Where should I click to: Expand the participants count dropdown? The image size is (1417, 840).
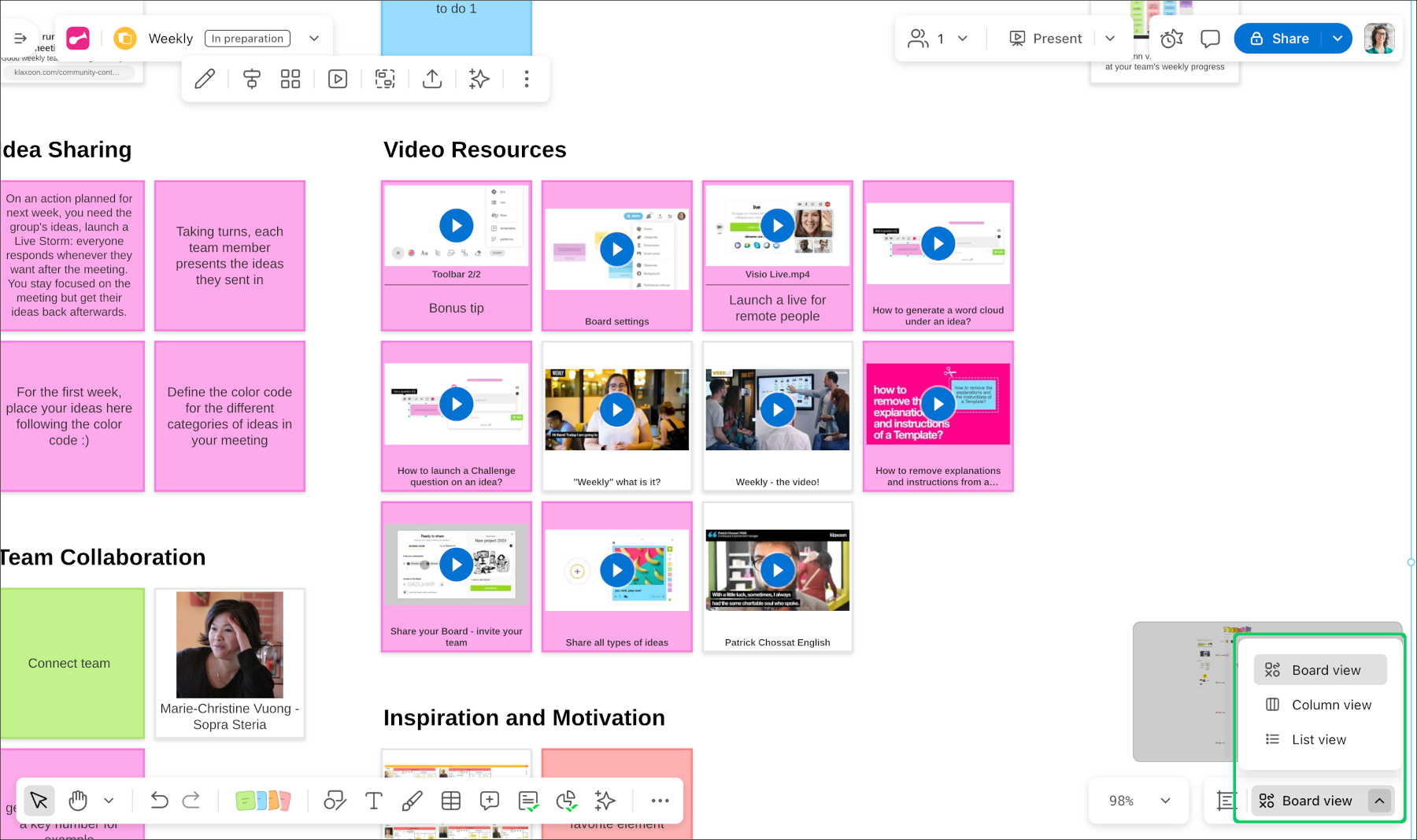[962, 39]
